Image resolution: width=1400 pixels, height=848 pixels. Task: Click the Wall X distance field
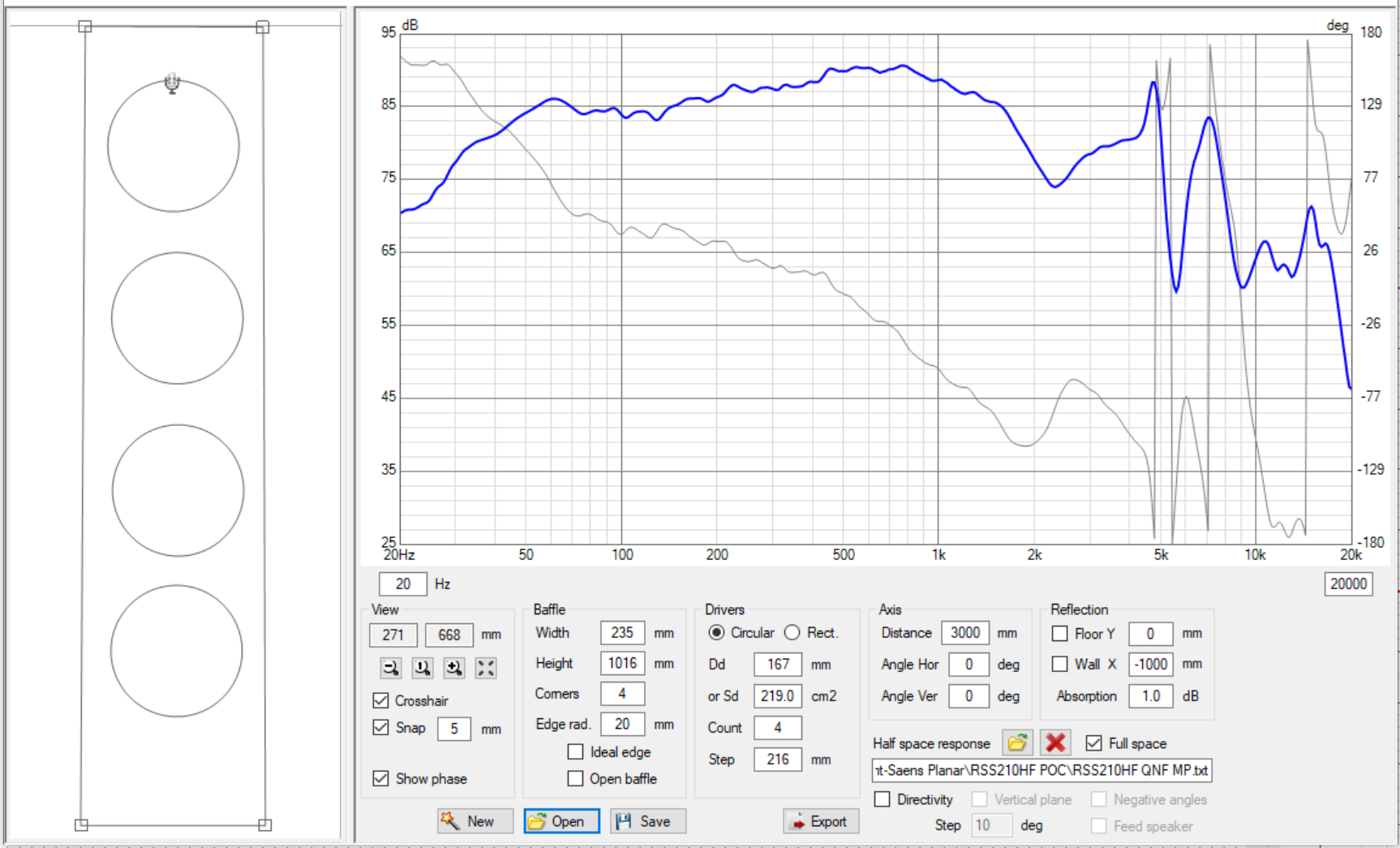click(x=1150, y=664)
